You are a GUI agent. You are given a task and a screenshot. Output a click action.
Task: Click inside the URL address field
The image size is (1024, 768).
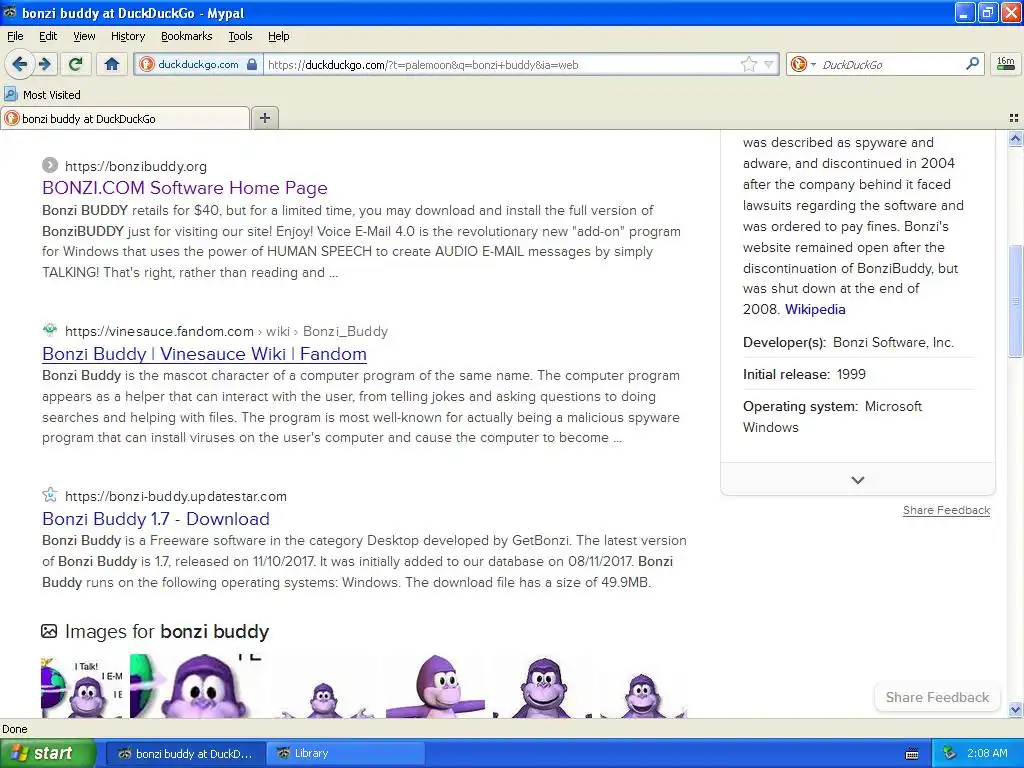(x=500, y=64)
